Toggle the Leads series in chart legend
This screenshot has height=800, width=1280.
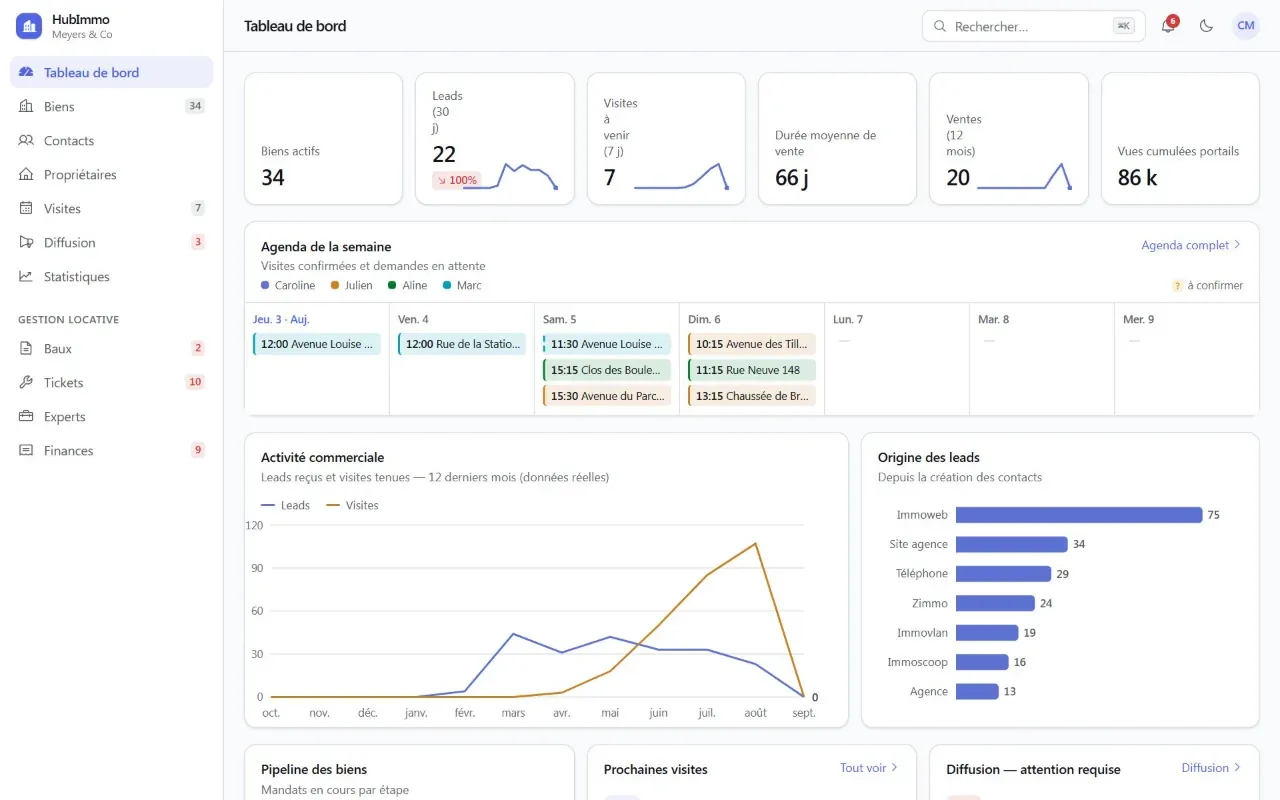(285, 505)
